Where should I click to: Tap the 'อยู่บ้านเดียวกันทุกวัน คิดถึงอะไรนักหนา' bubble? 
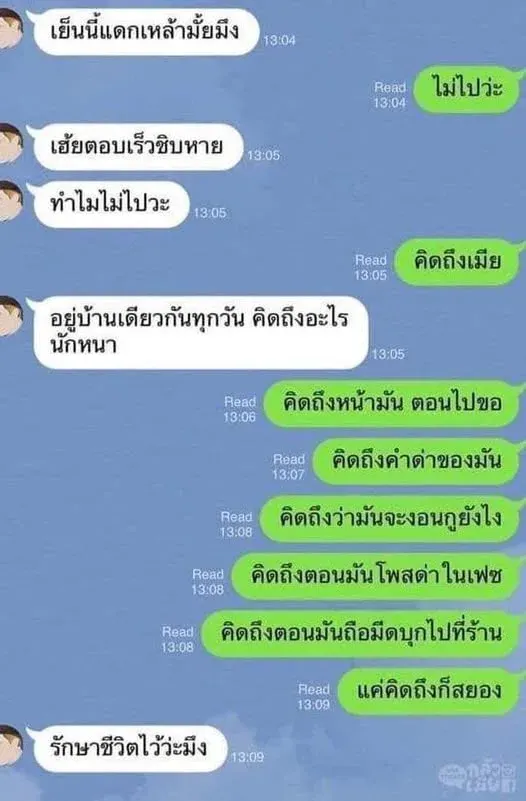tap(199, 333)
